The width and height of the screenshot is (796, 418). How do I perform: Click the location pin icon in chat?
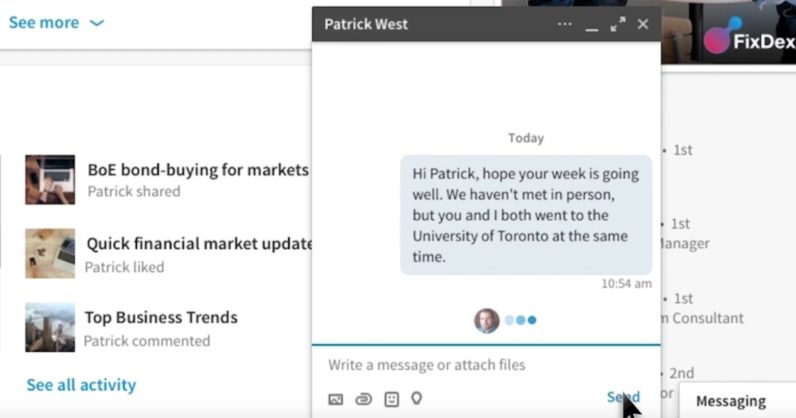pyautogui.click(x=416, y=398)
